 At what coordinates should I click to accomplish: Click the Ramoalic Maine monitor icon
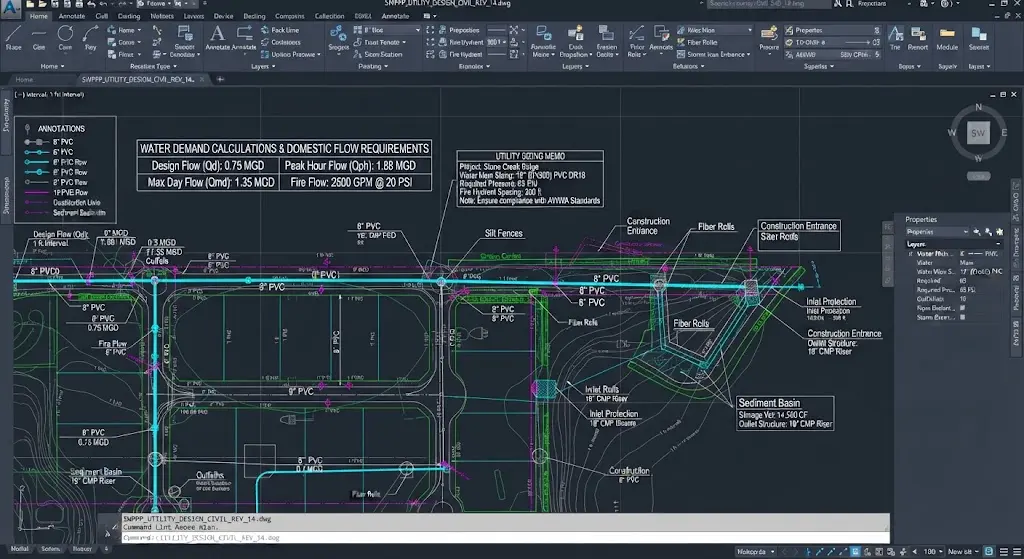click(x=543, y=40)
